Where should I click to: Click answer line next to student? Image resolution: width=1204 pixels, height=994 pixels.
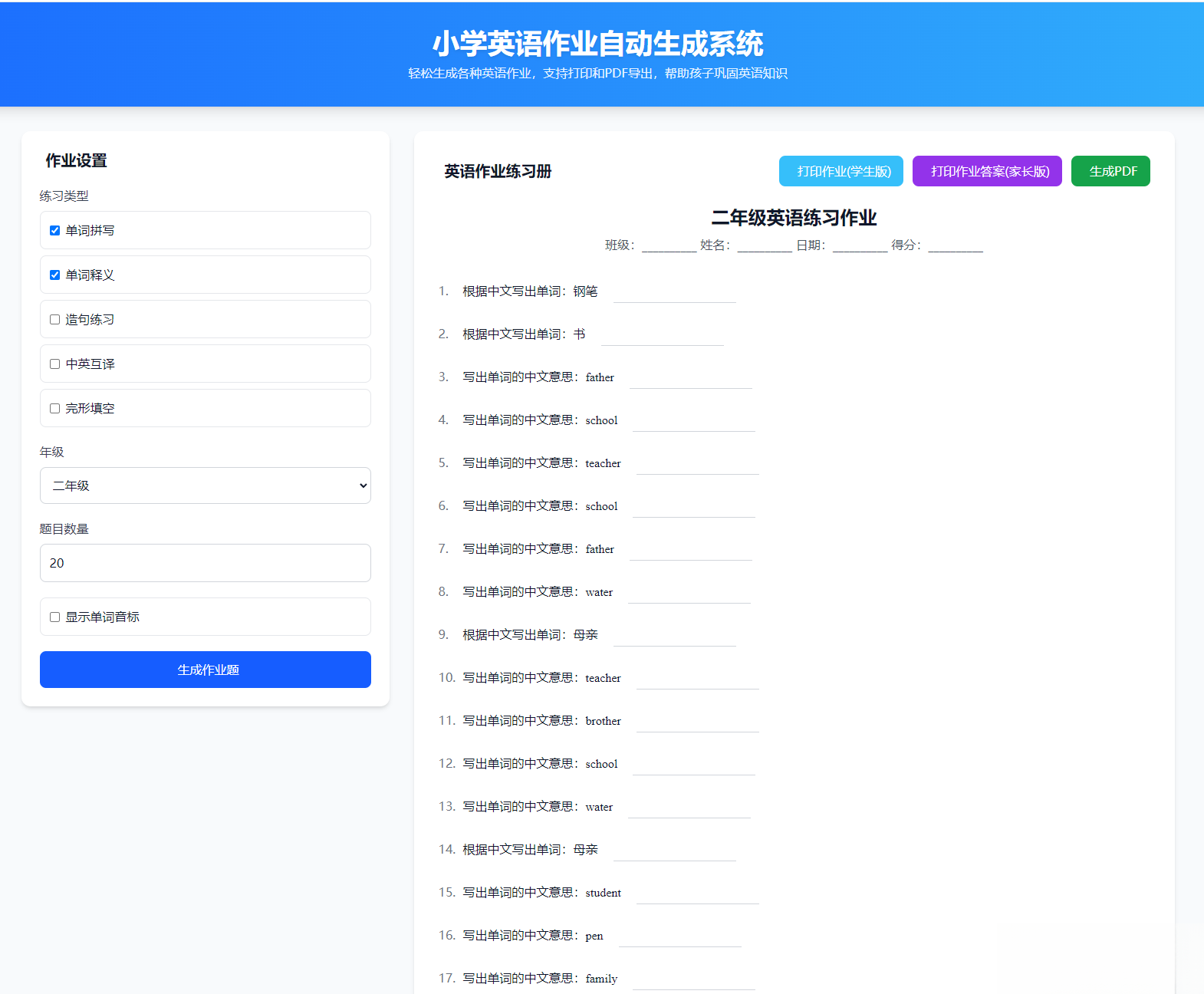pos(697,894)
